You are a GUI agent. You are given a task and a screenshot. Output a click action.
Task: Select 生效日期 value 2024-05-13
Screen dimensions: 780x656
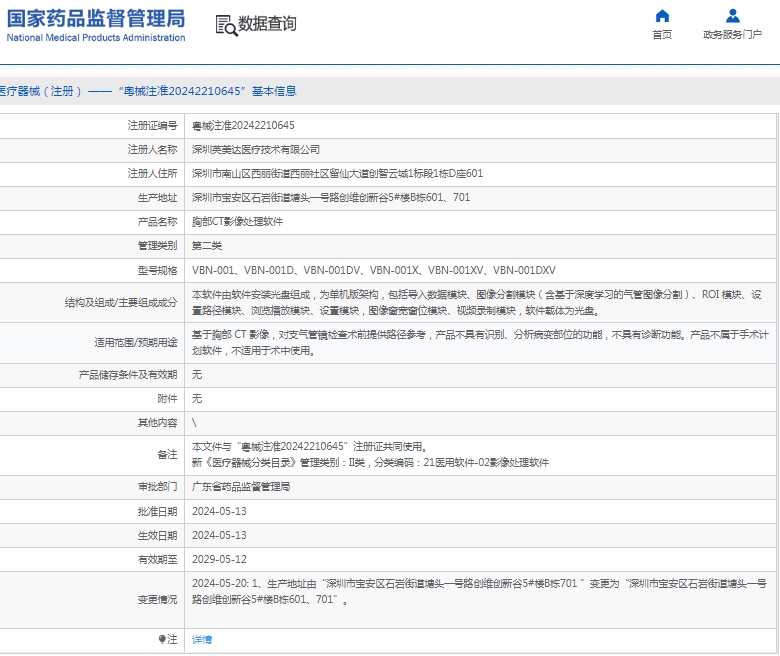(219, 535)
